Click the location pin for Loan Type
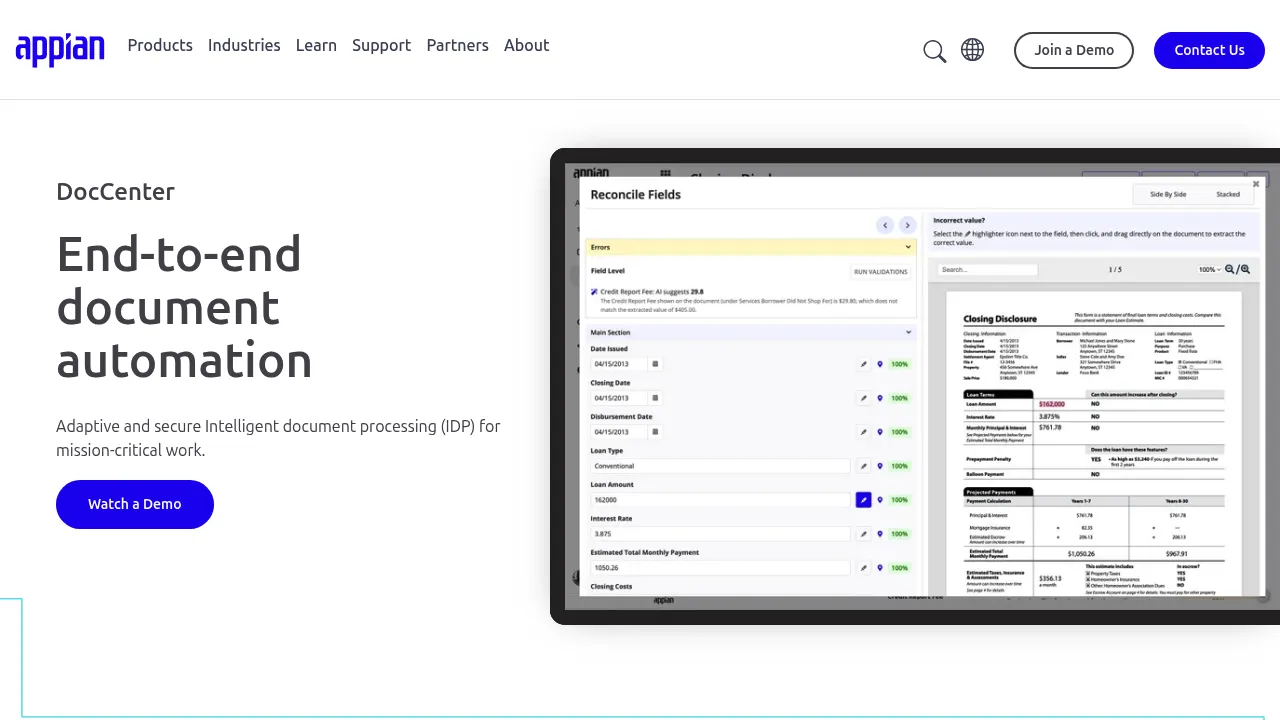Viewport: 1280px width, 720px height. (880, 466)
